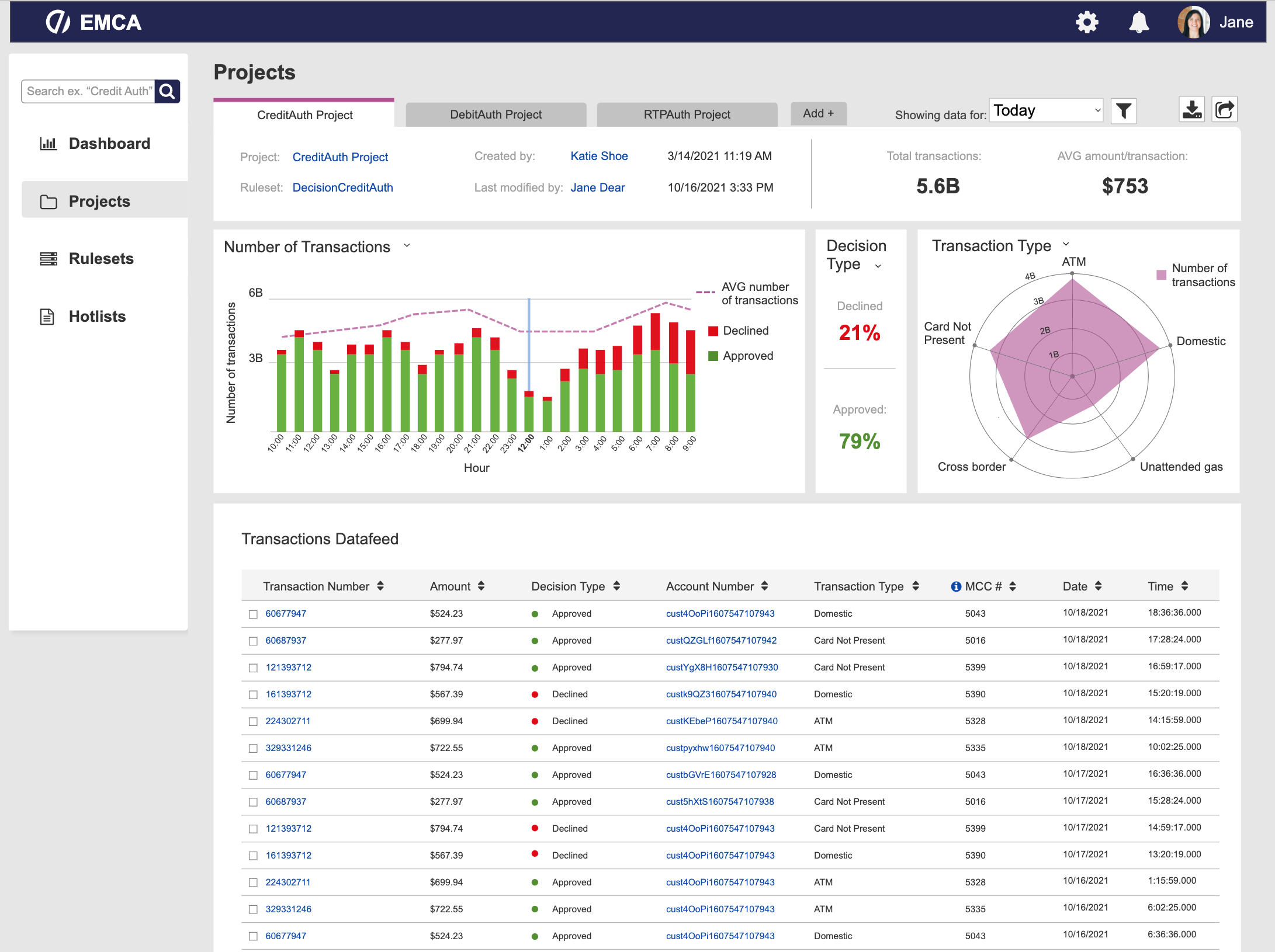Image resolution: width=1275 pixels, height=952 pixels.
Task: Click the Add + button
Action: coord(818,113)
